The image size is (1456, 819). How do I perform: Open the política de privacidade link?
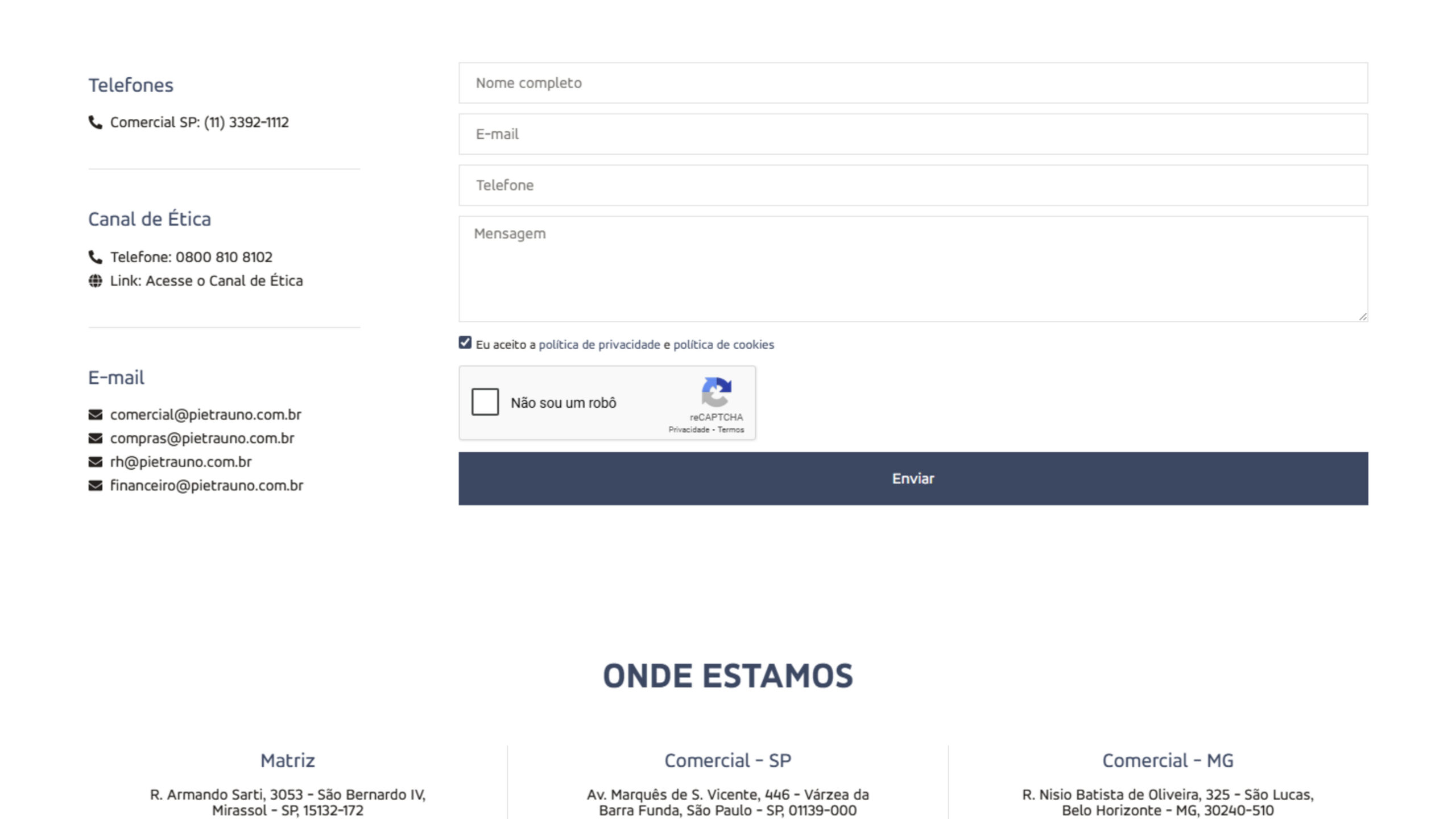[599, 345]
